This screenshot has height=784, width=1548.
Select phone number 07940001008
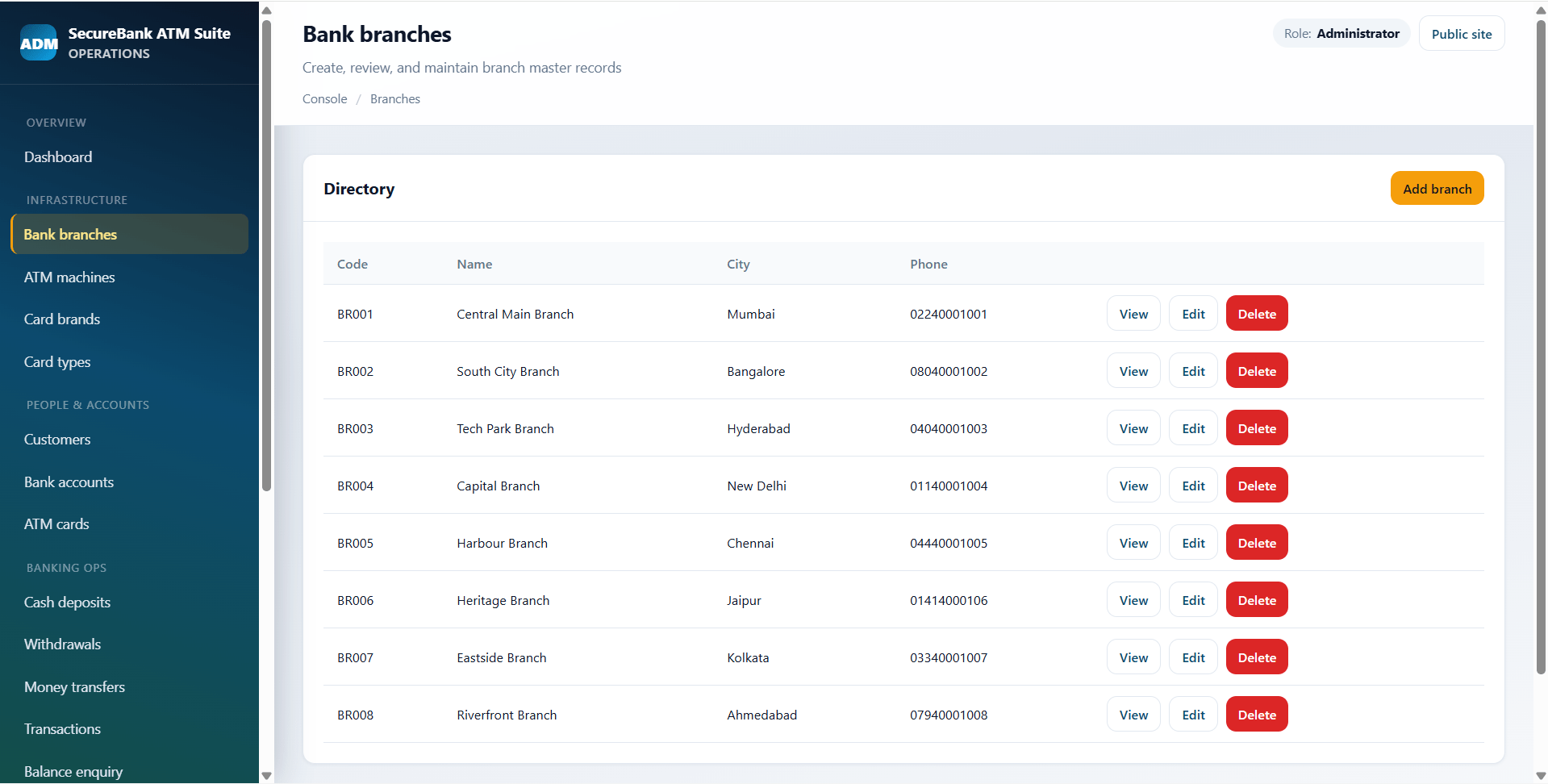pos(949,715)
